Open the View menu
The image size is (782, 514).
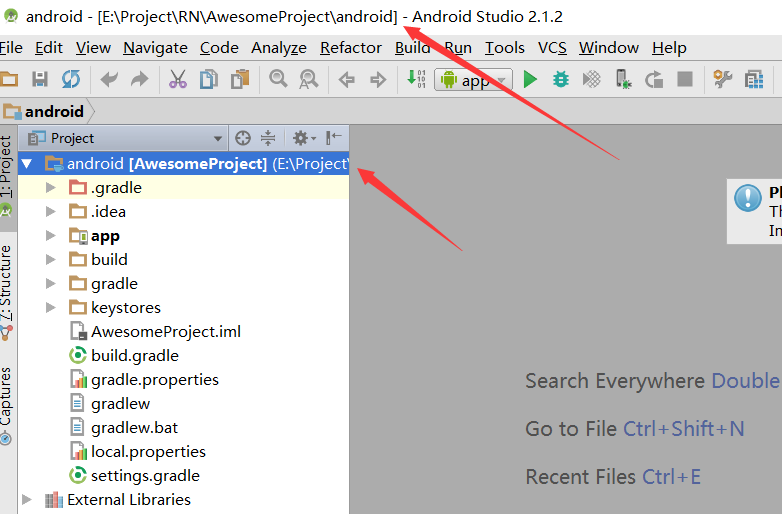click(93, 48)
